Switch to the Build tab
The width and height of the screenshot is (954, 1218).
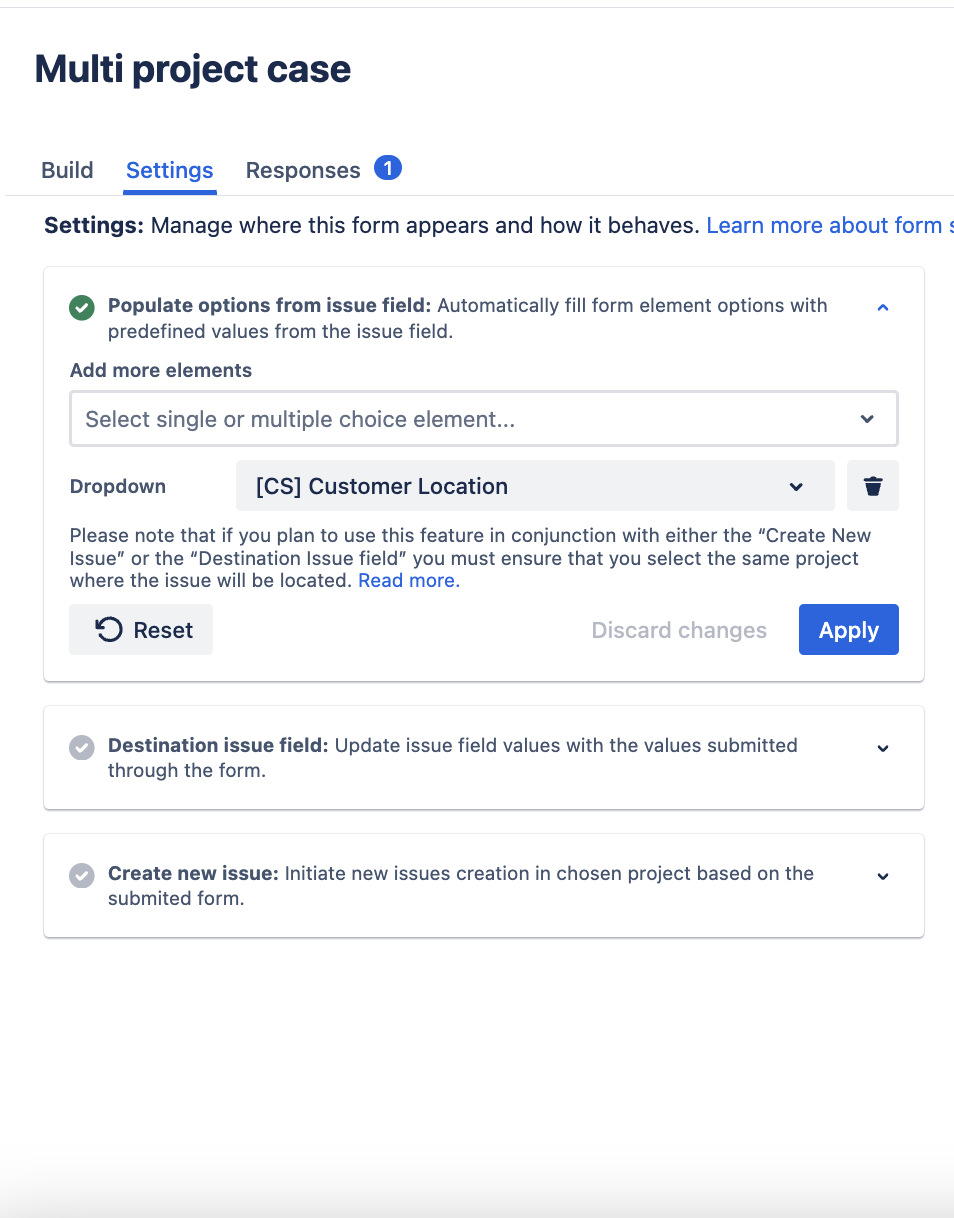(67, 170)
